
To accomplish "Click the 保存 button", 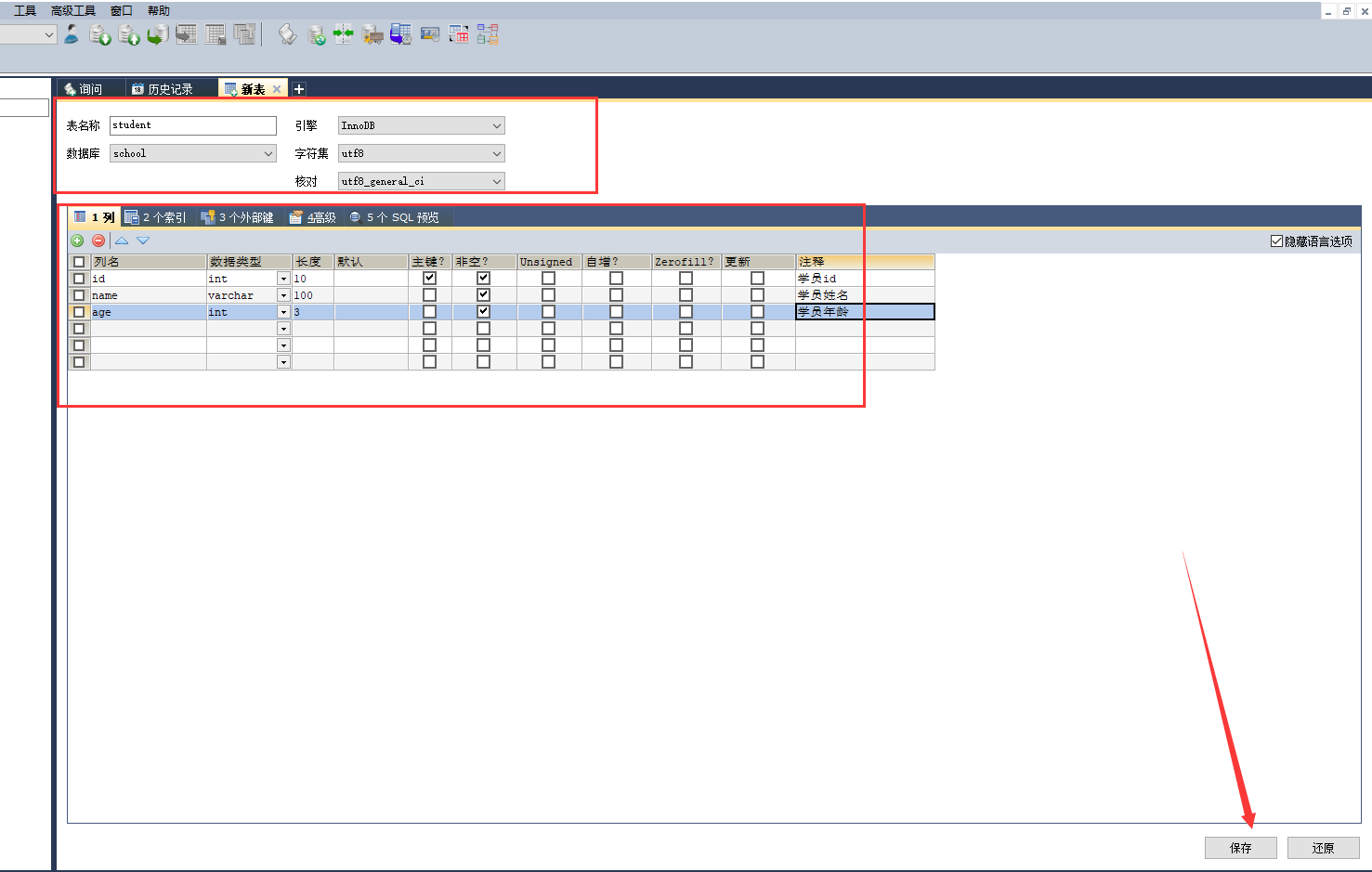I will pos(1241,848).
